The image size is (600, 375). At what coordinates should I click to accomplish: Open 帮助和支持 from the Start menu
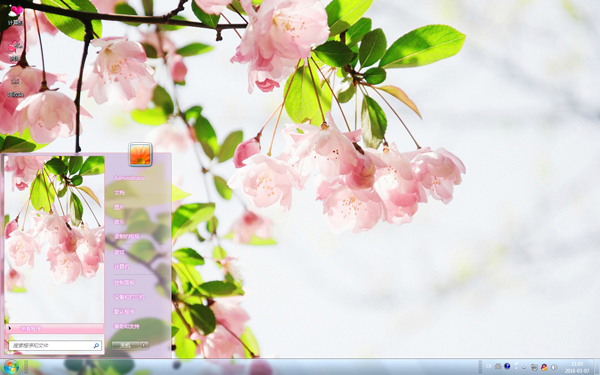127,326
